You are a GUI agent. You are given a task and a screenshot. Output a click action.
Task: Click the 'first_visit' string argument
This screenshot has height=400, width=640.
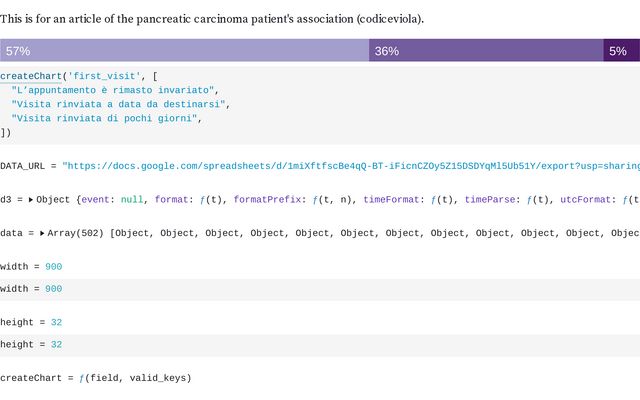click(105, 76)
